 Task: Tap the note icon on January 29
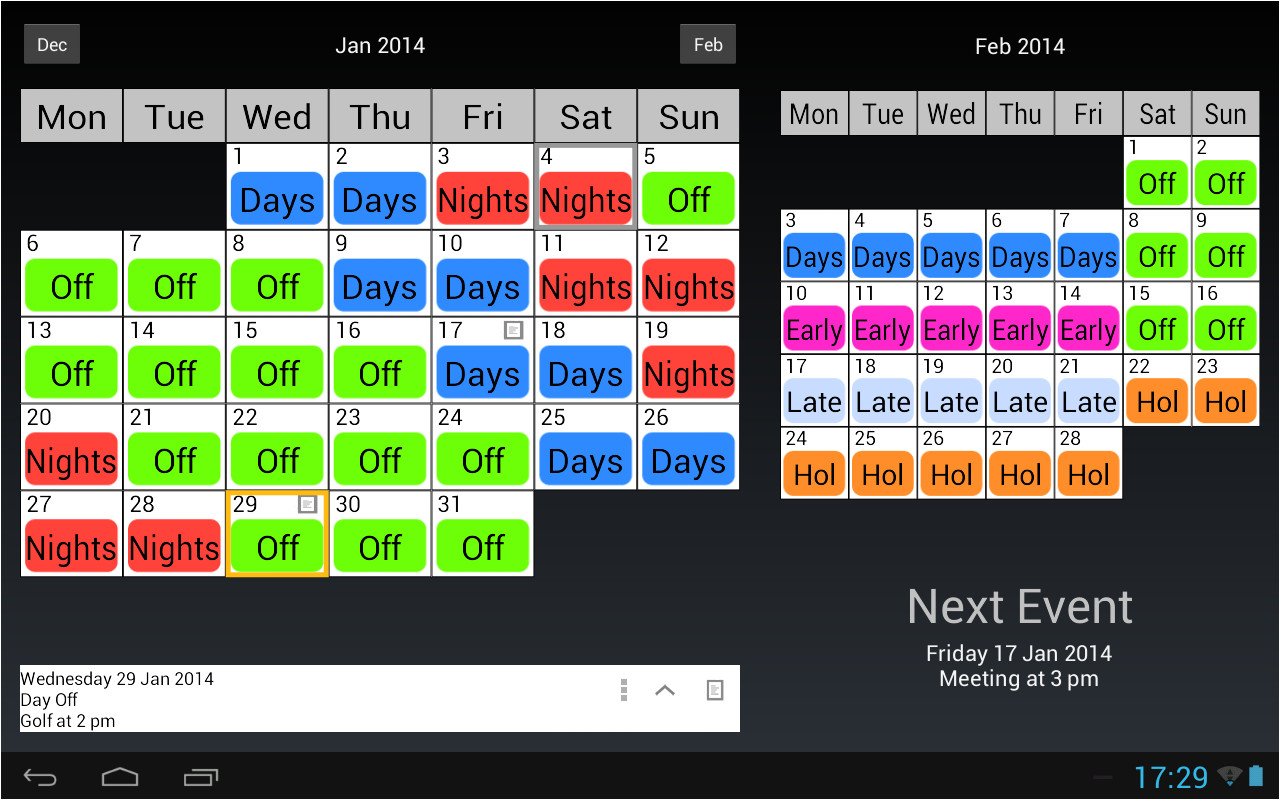pyautogui.click(x=308, y=504)
